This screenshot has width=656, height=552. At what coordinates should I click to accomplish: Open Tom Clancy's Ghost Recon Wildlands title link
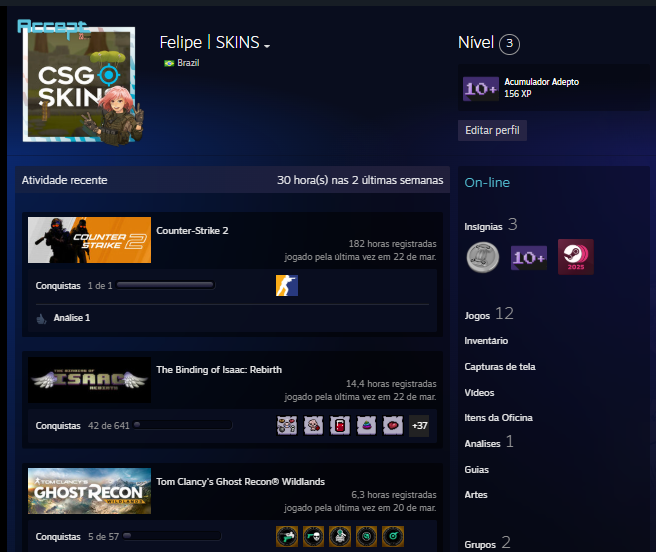240,482
